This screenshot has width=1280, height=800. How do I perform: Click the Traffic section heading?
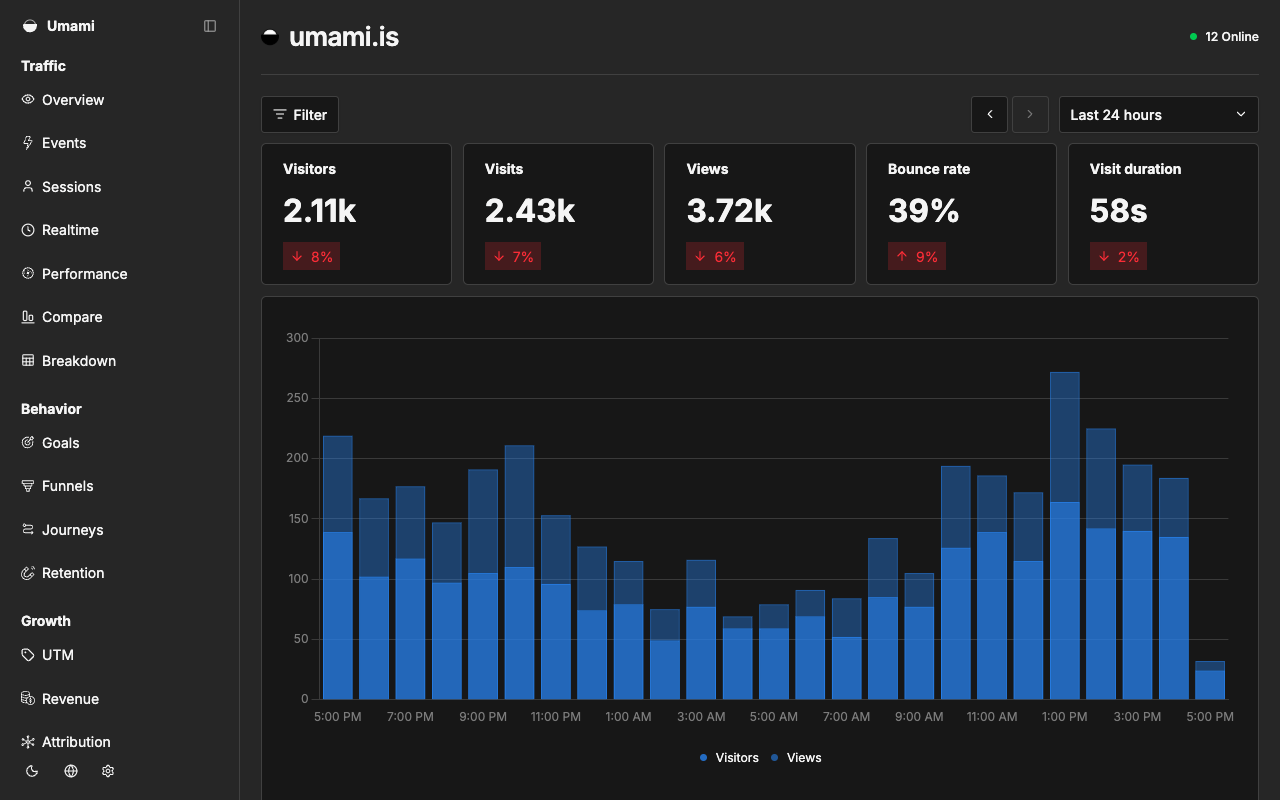pos(43,66)
